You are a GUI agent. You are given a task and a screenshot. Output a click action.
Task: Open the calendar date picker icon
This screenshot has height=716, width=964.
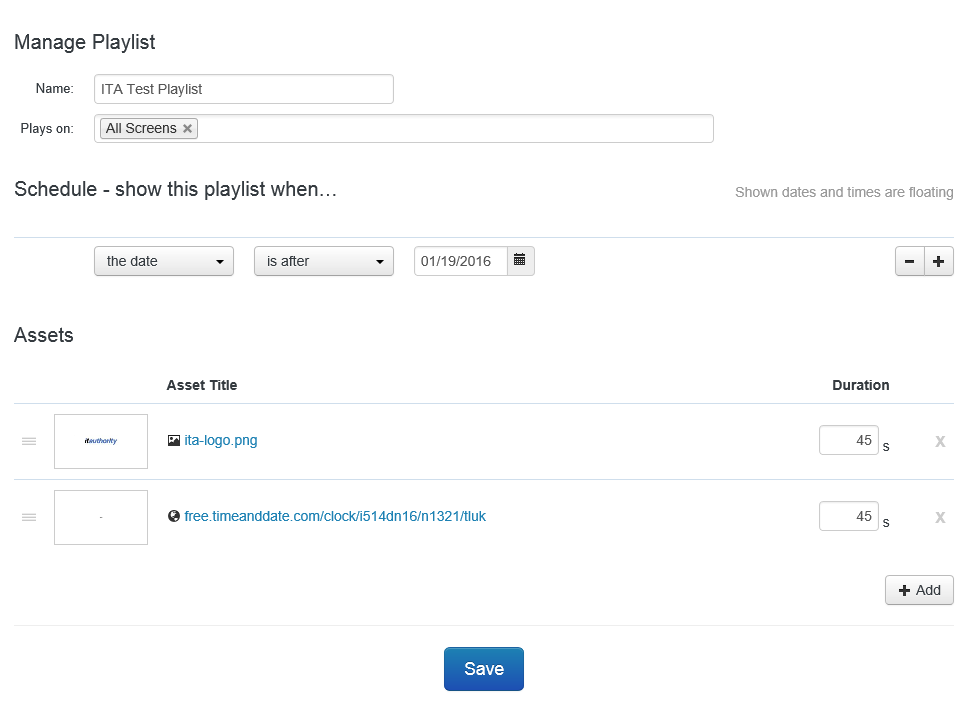(520, 261)
